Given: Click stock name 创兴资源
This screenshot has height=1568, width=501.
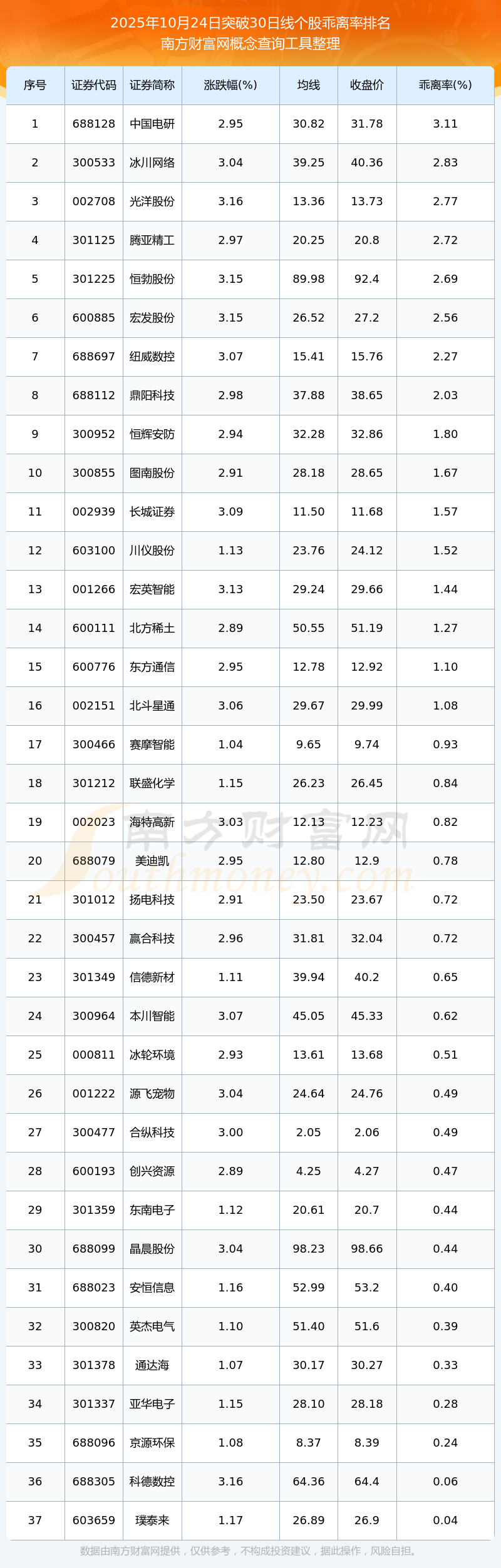Looking at the screenshot, I should [152, 1171].
